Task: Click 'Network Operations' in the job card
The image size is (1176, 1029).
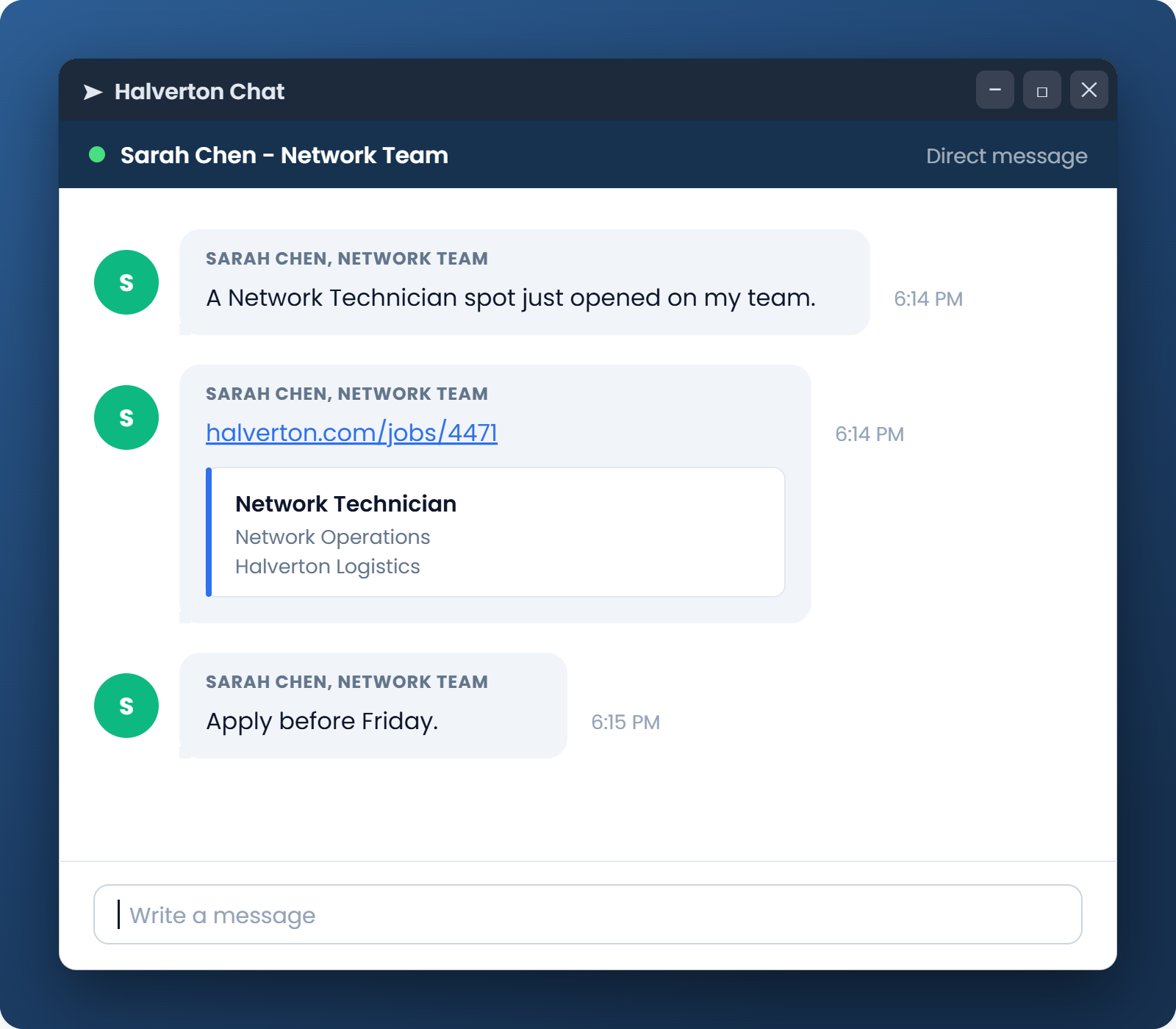Action: [x=332, y=537]
